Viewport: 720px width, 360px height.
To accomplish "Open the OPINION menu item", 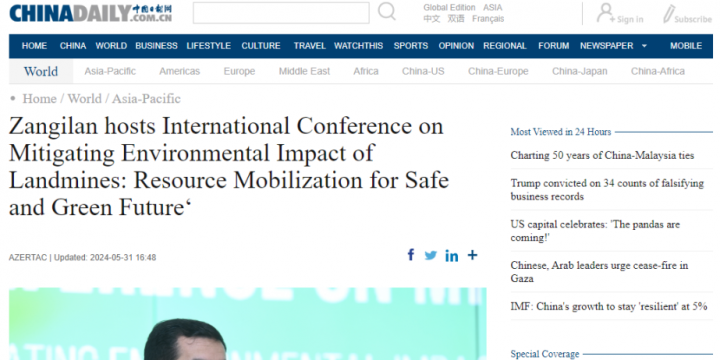I will [456, 46].
